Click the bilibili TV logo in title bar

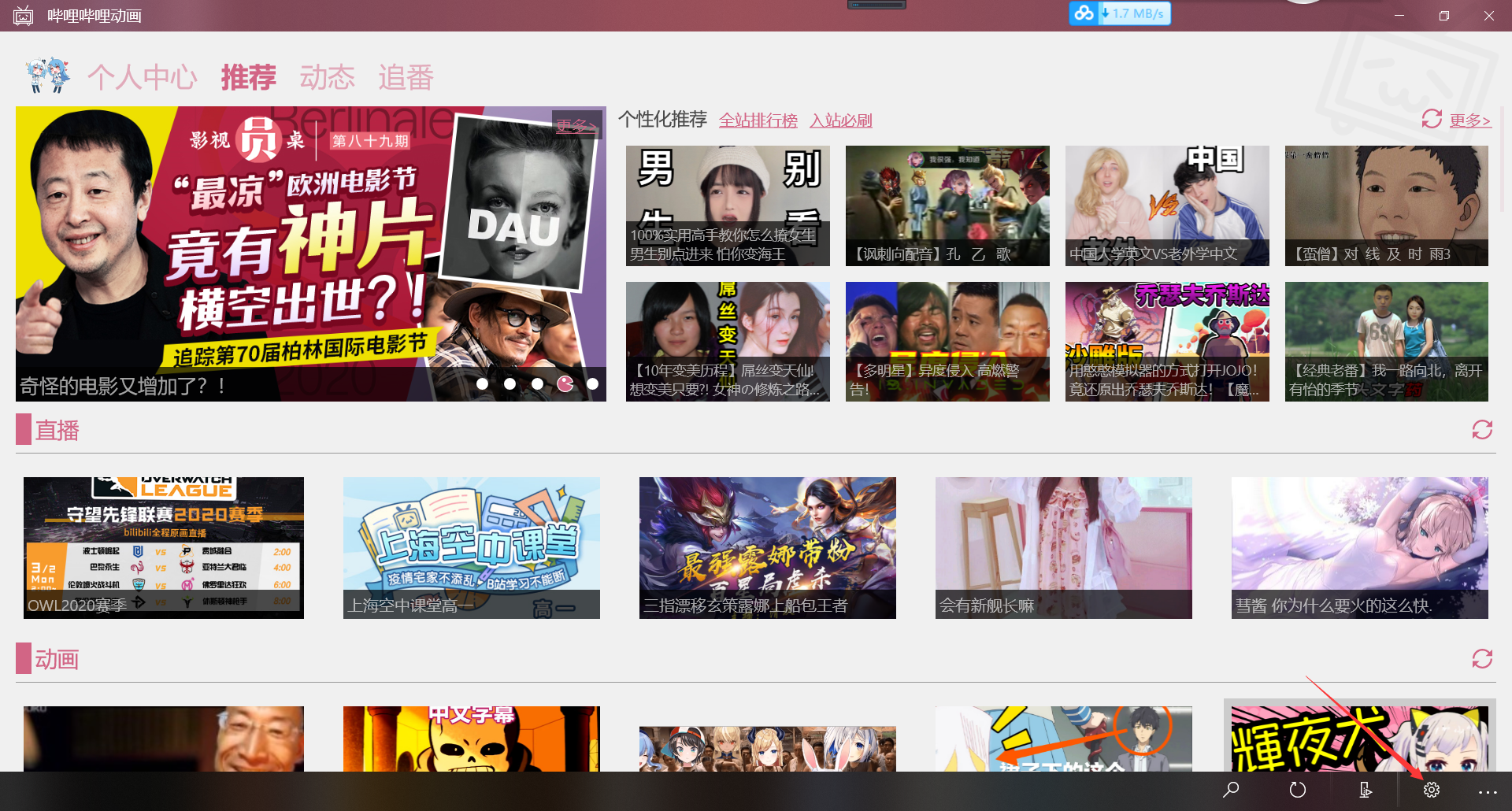(24, 16)
